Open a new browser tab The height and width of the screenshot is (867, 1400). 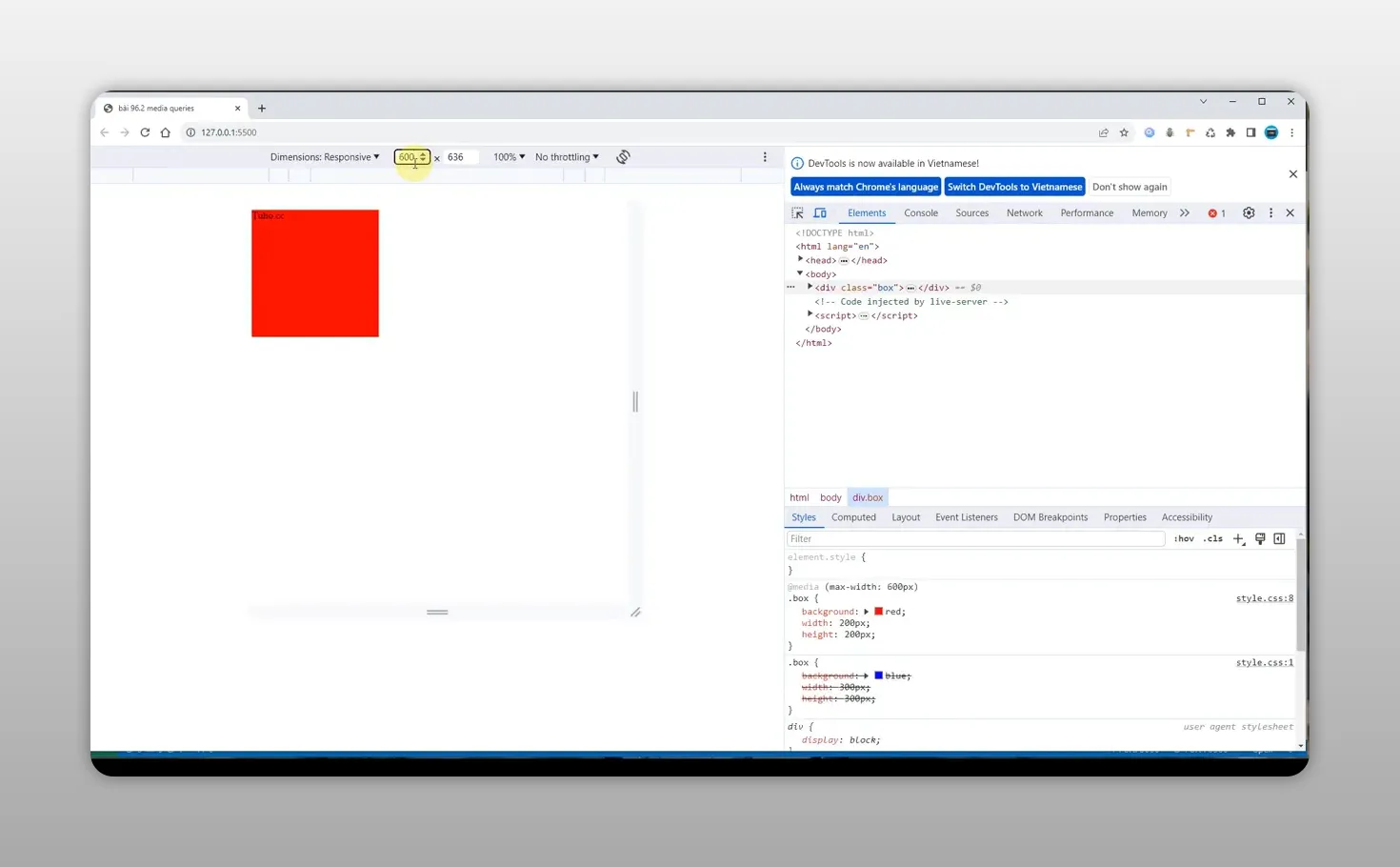[x=262, y=109]
